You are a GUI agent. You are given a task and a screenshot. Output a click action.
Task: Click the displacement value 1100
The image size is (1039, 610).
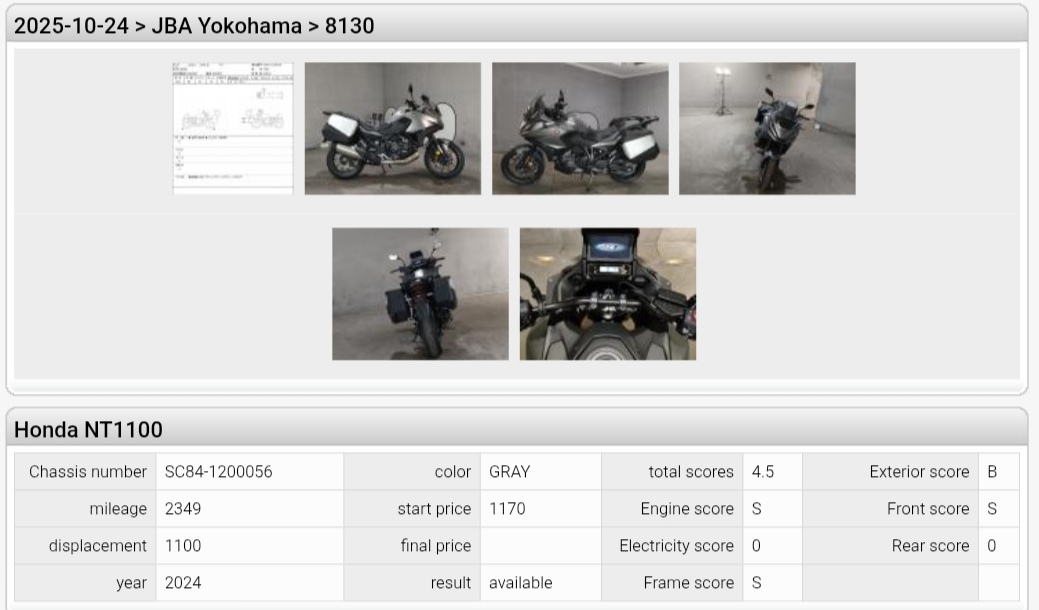pos(183,546)
